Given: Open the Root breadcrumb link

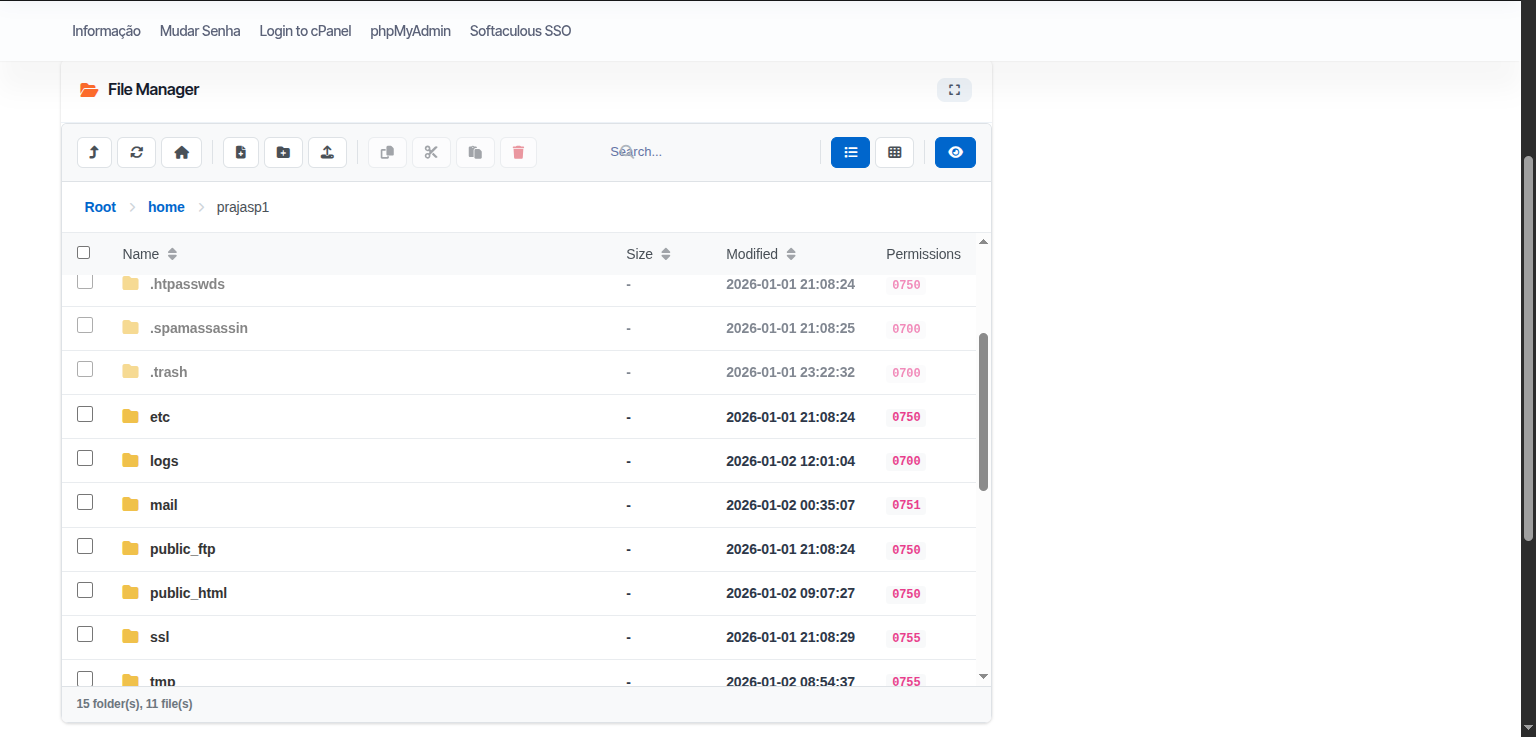Looking at the screenshot, I should coord(100,207).
